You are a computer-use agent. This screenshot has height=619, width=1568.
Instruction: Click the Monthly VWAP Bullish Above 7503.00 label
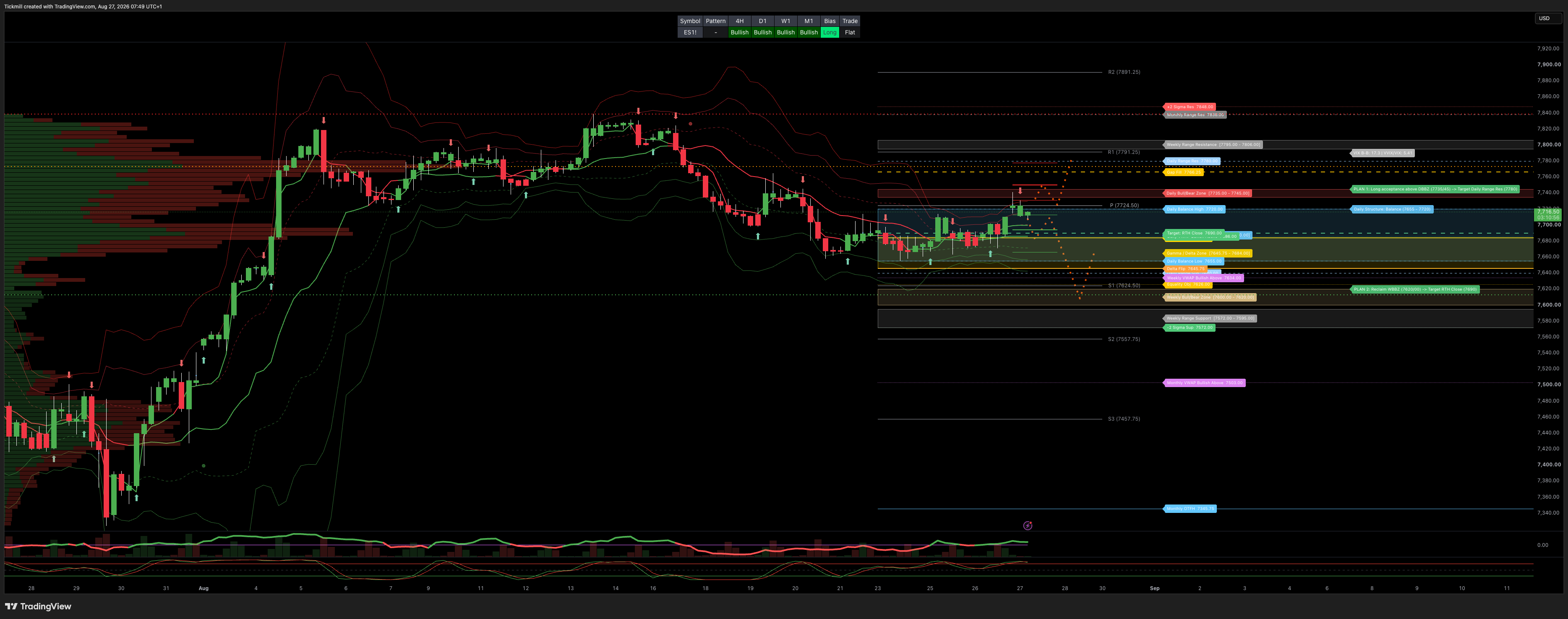pyautogui.click(x=1204, y=383)
